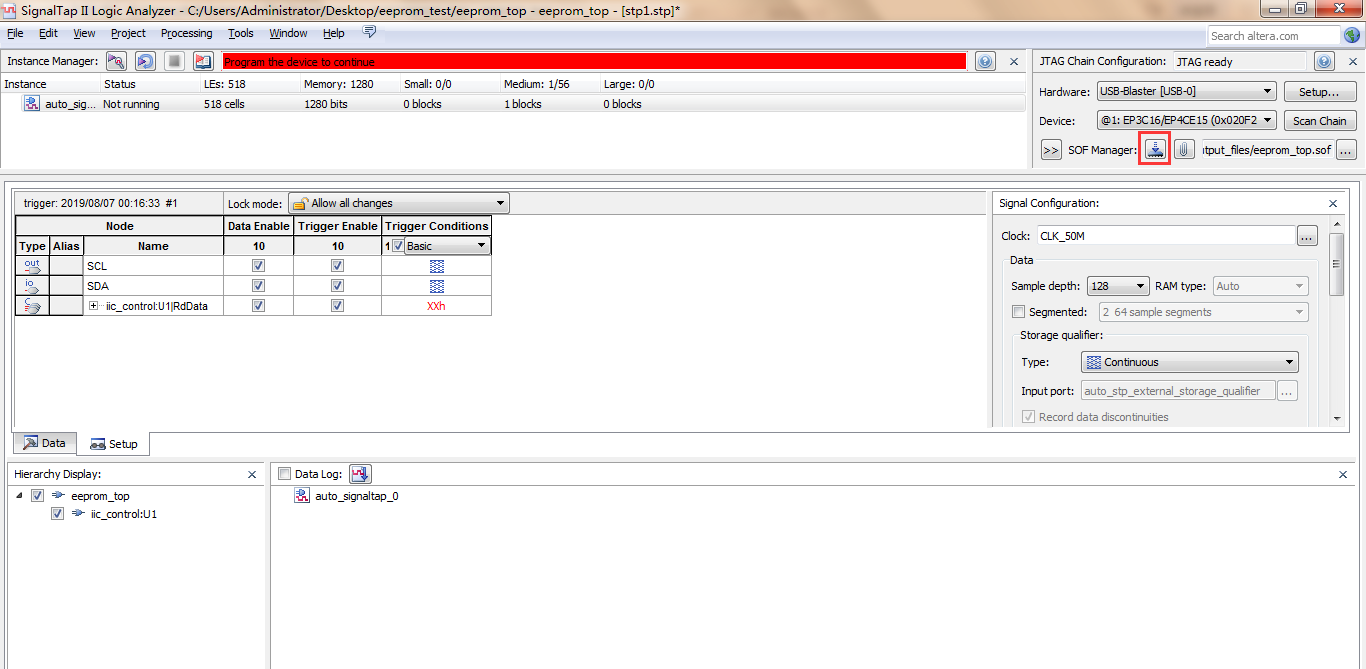Open Storage qualifier Type Continuous dropdown
1366x669 pixels.
(1190, 362)
